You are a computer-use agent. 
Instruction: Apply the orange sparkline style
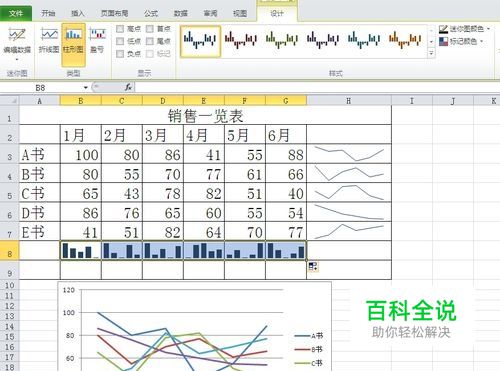pos(405,41)
